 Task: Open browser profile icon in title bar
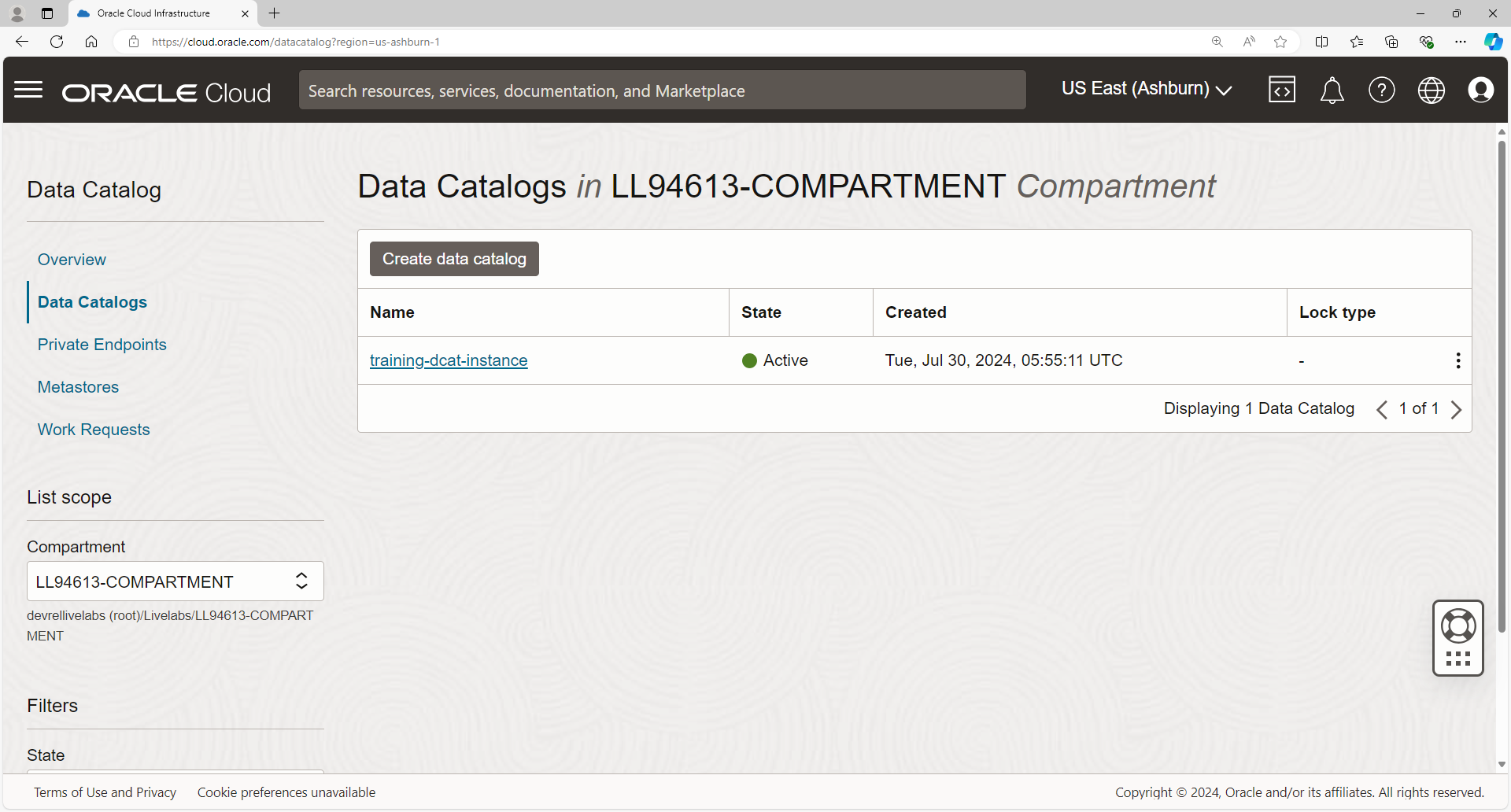click(17, 13)
